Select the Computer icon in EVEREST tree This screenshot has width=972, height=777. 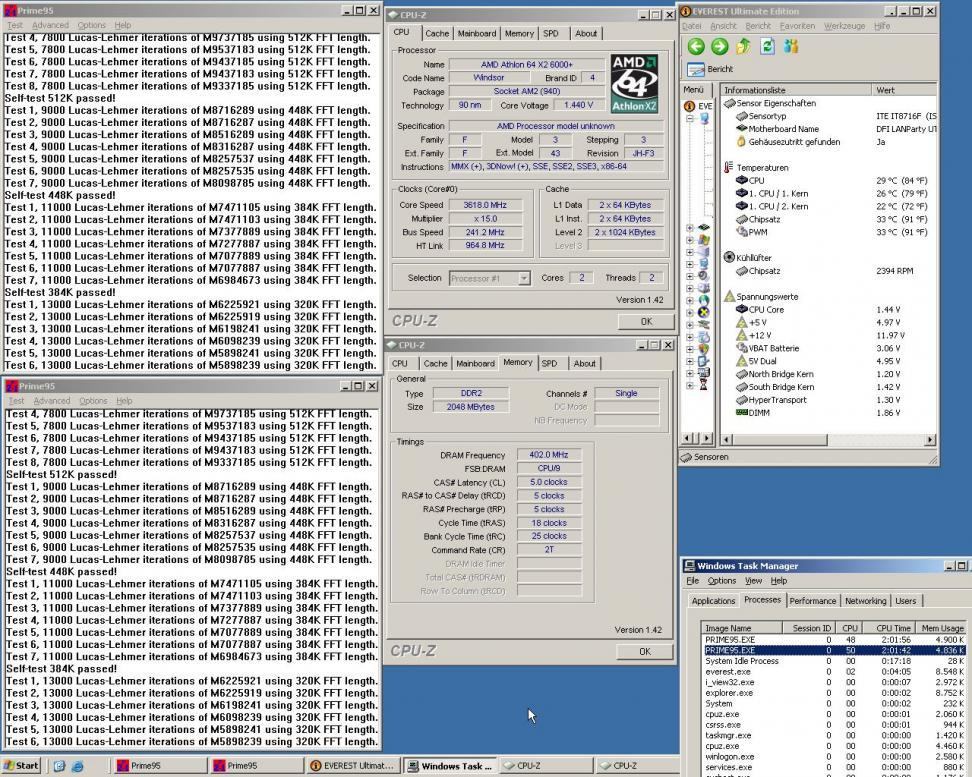704,118
